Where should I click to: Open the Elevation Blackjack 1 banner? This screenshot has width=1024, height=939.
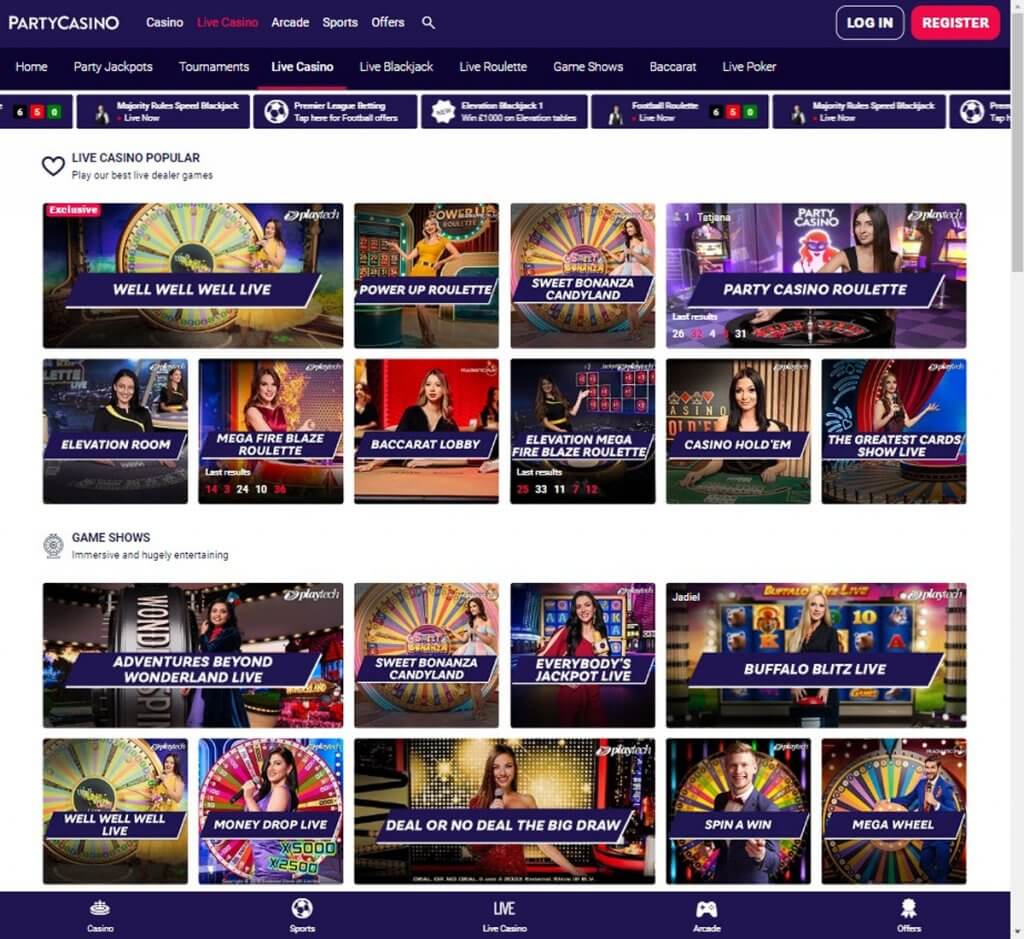point(504,112)
